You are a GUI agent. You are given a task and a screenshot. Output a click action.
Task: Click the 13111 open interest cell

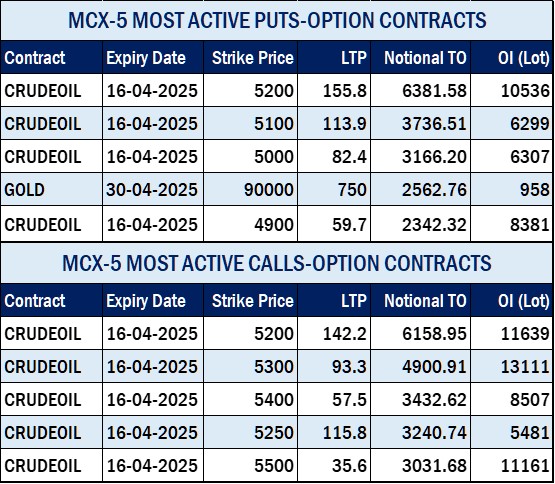[511, 366]
